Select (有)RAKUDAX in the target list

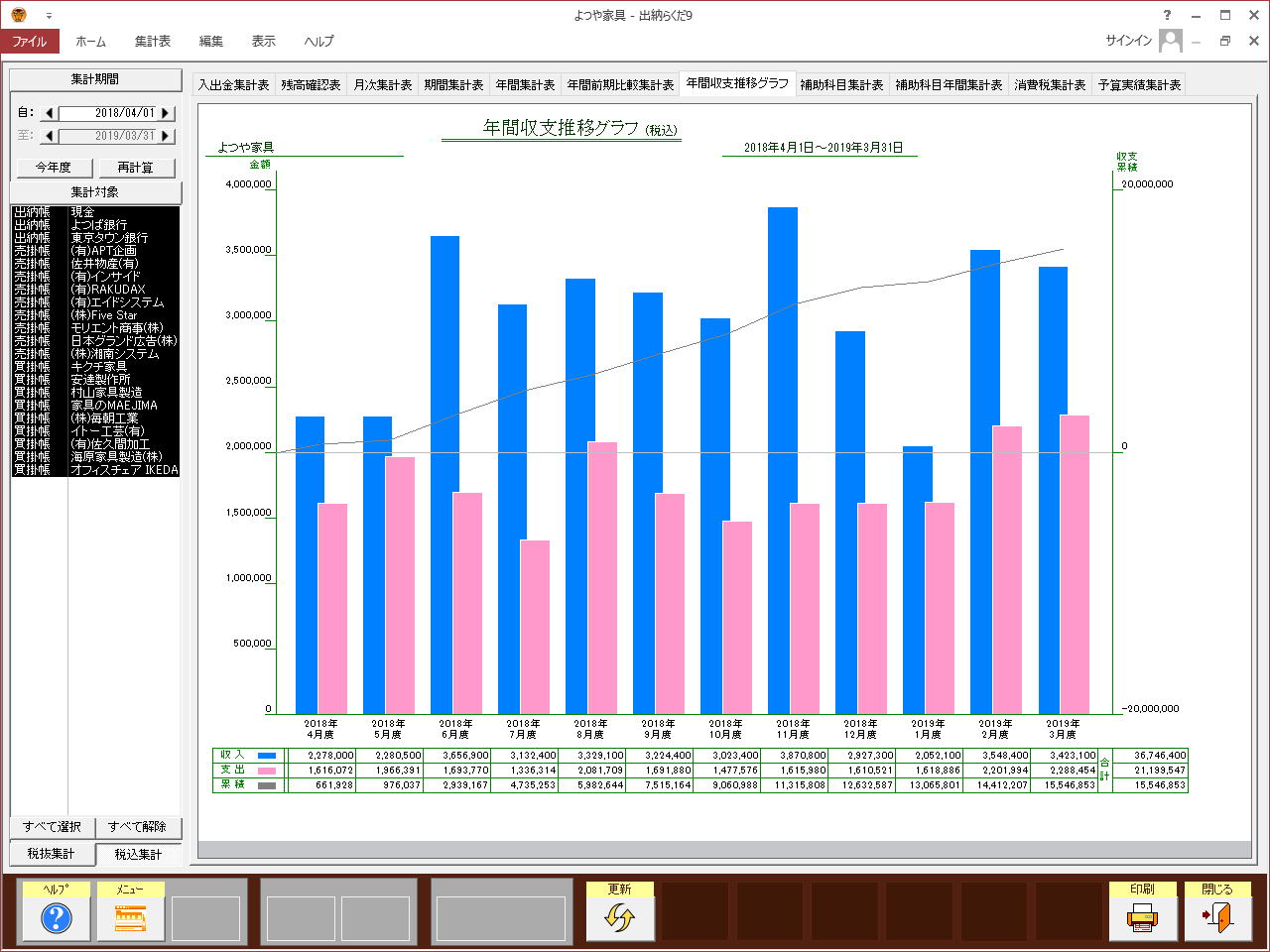95,290
